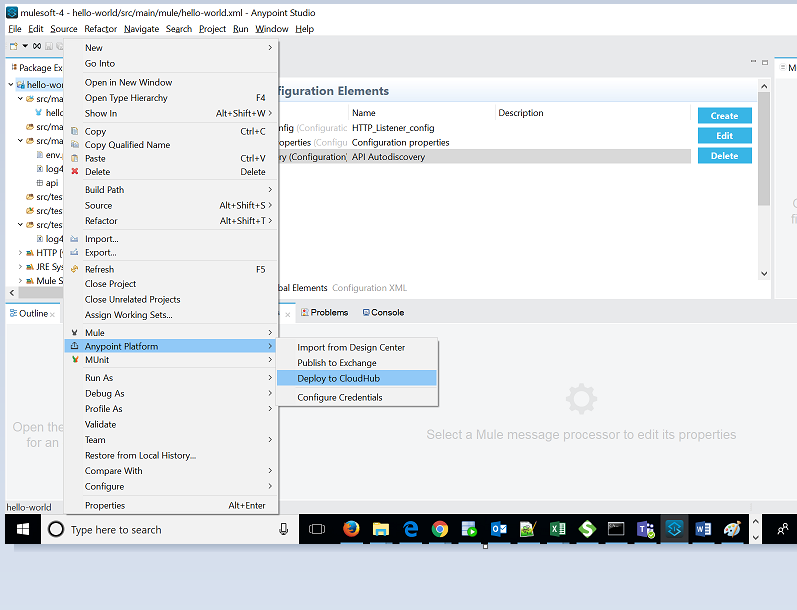Click the Create button

coord(724,116)
